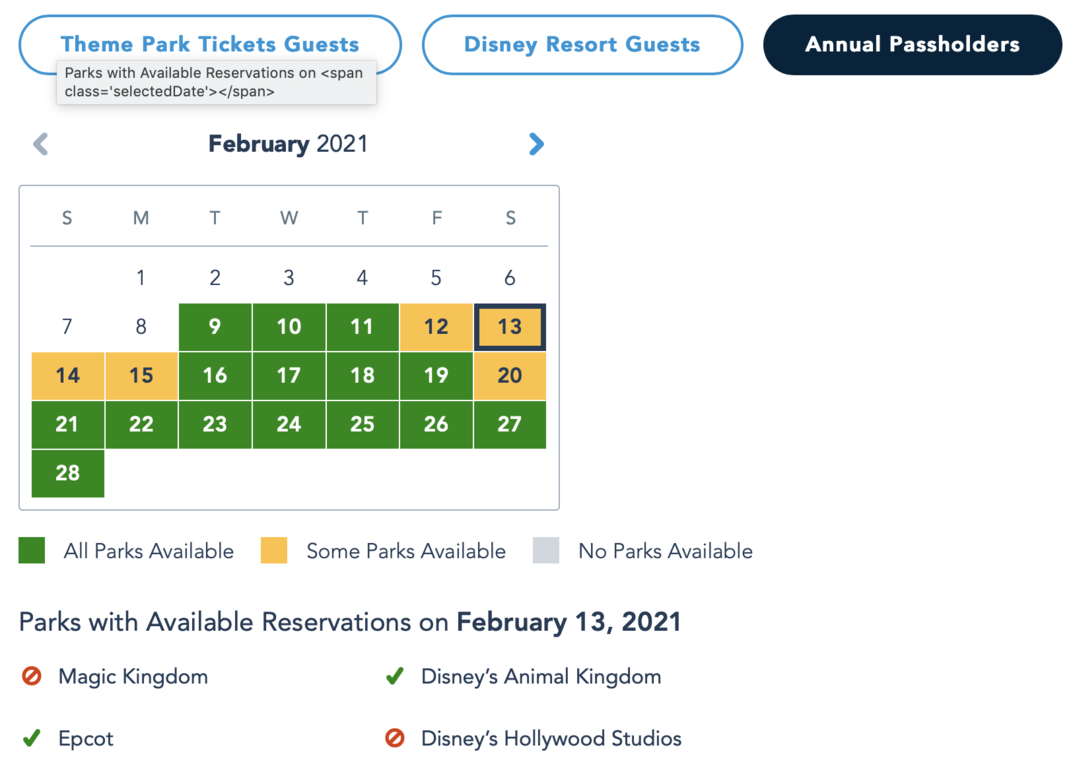This screenshot has height=768, width=1075.
Task: Choose February 14 in the calendar
Action: pyautogui.click(x=67, y=376)
